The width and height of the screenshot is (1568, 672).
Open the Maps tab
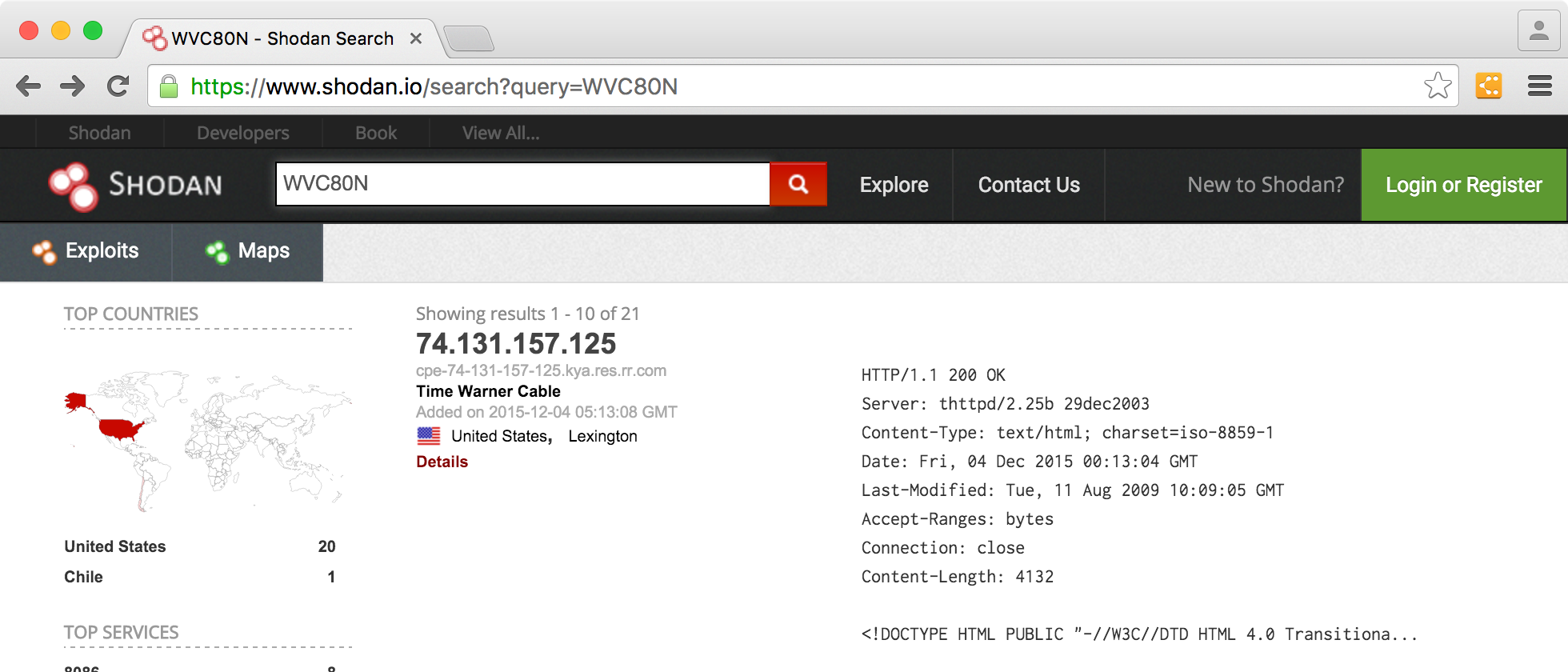(x=248, y=251)
